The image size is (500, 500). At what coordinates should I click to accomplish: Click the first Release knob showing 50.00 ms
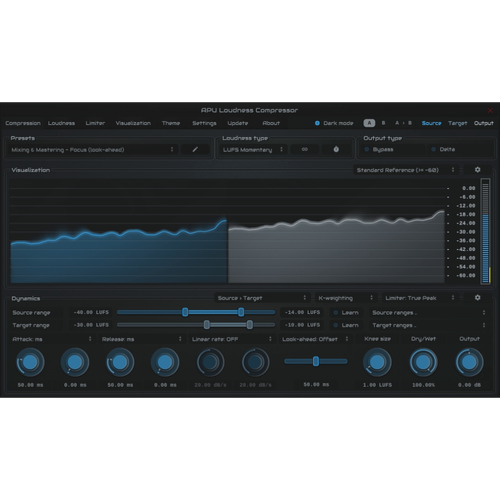[120, 362]
